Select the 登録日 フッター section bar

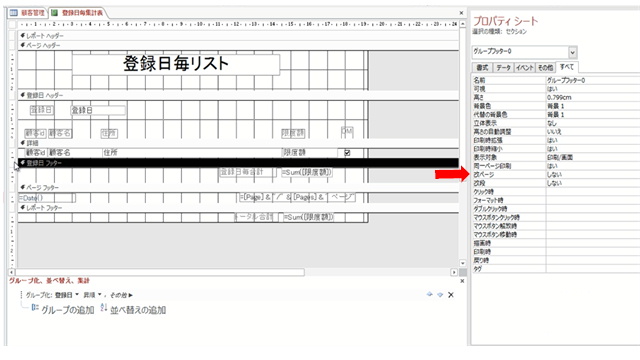[x=238, y=163]
